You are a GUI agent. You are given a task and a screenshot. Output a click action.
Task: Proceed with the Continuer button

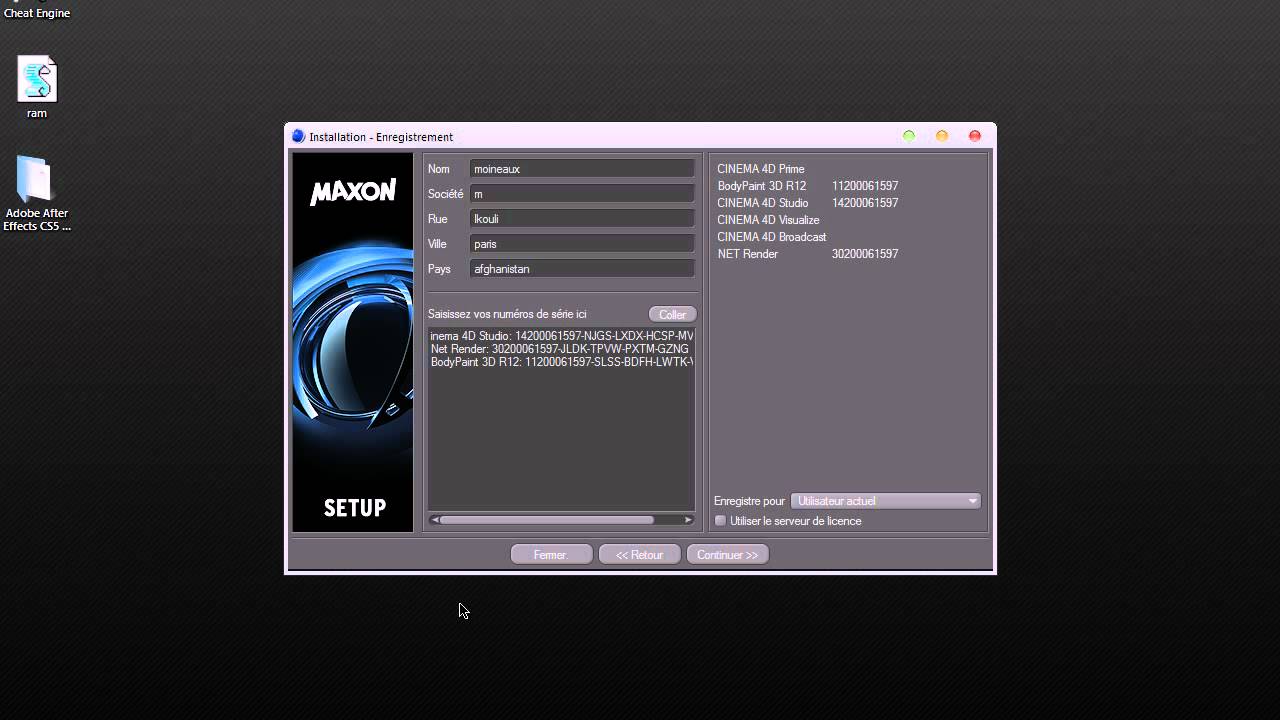[x=727, y=555]
